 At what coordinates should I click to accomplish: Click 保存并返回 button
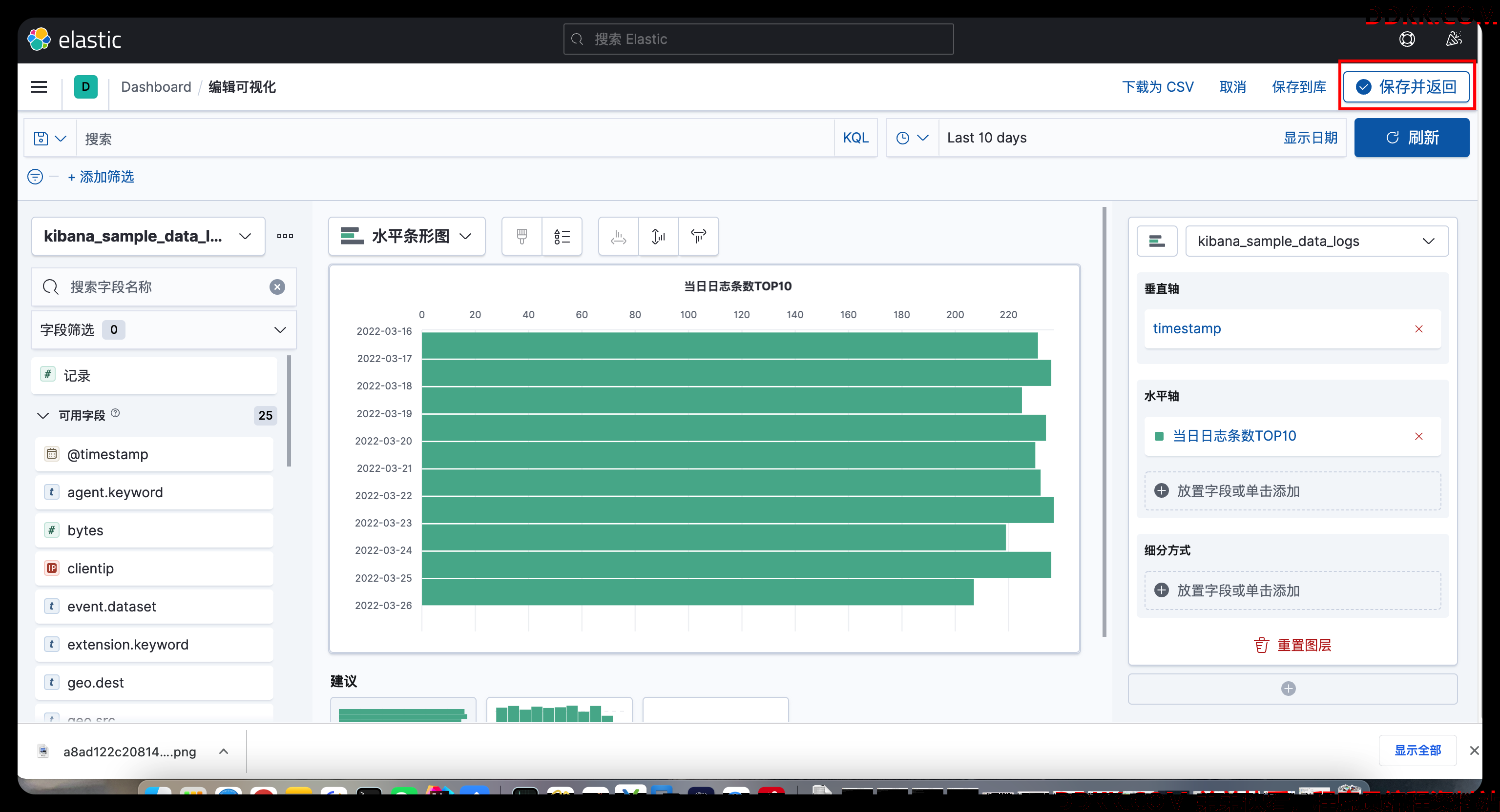(1406, 87)
